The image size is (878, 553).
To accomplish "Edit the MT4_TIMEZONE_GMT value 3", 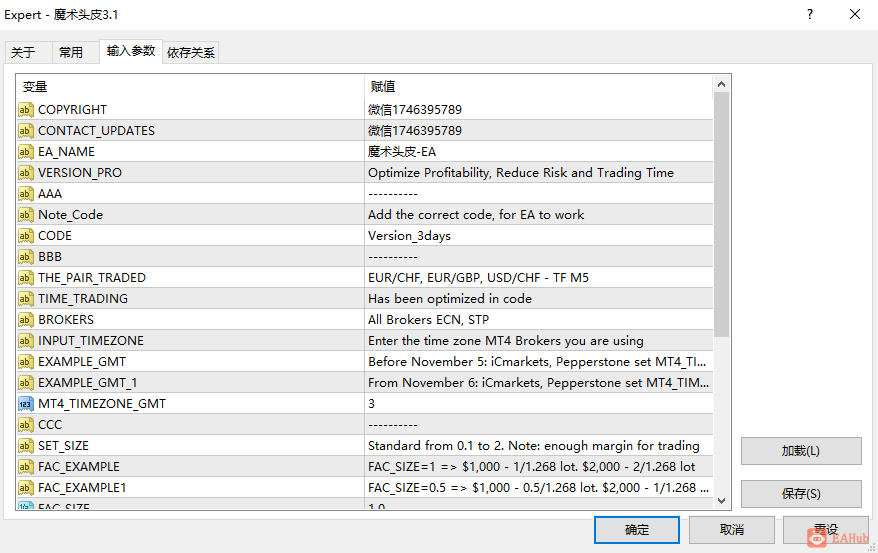I will [x=538, y=404].
